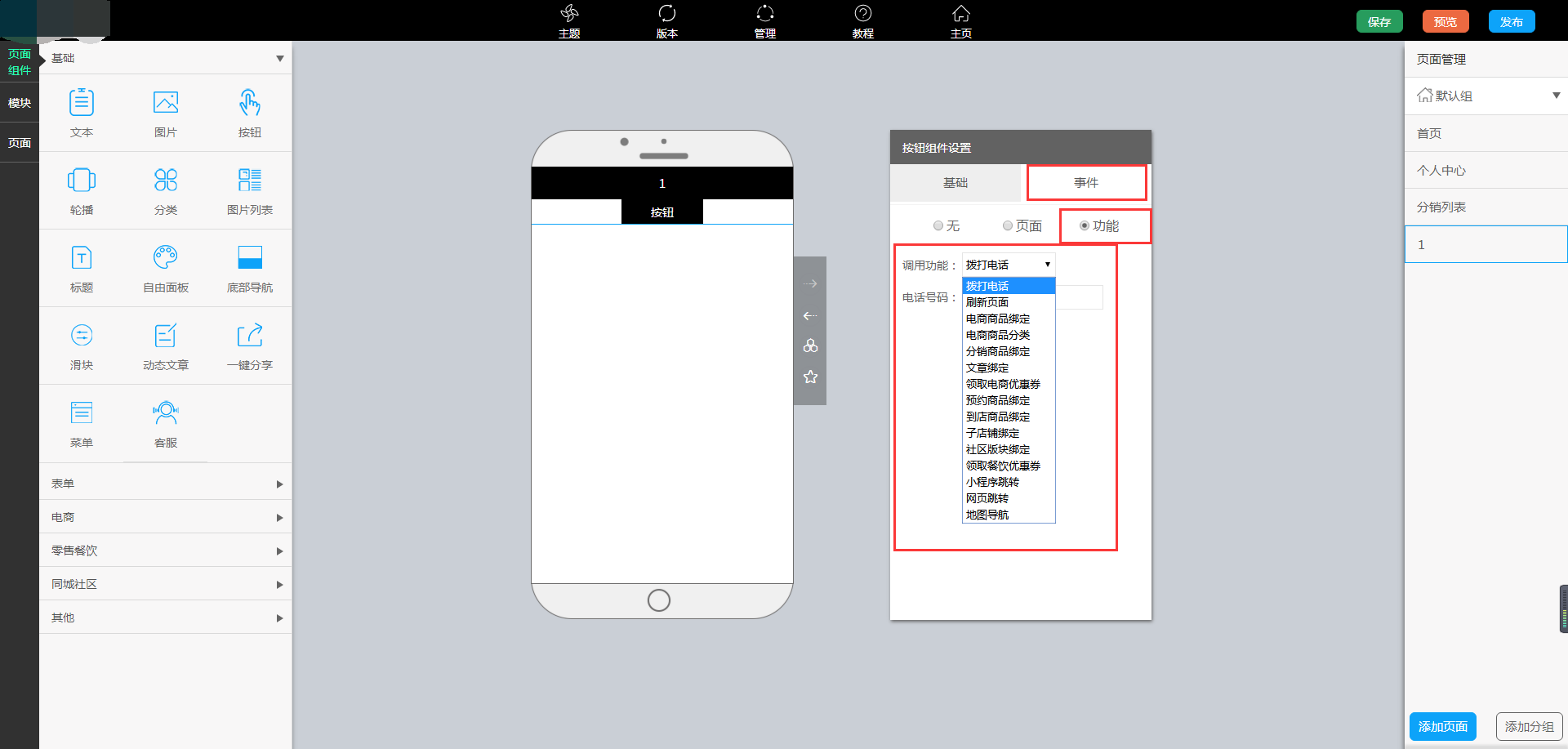Select the 页面 radio option
1568x749 pixels.
click(1008, 226)
